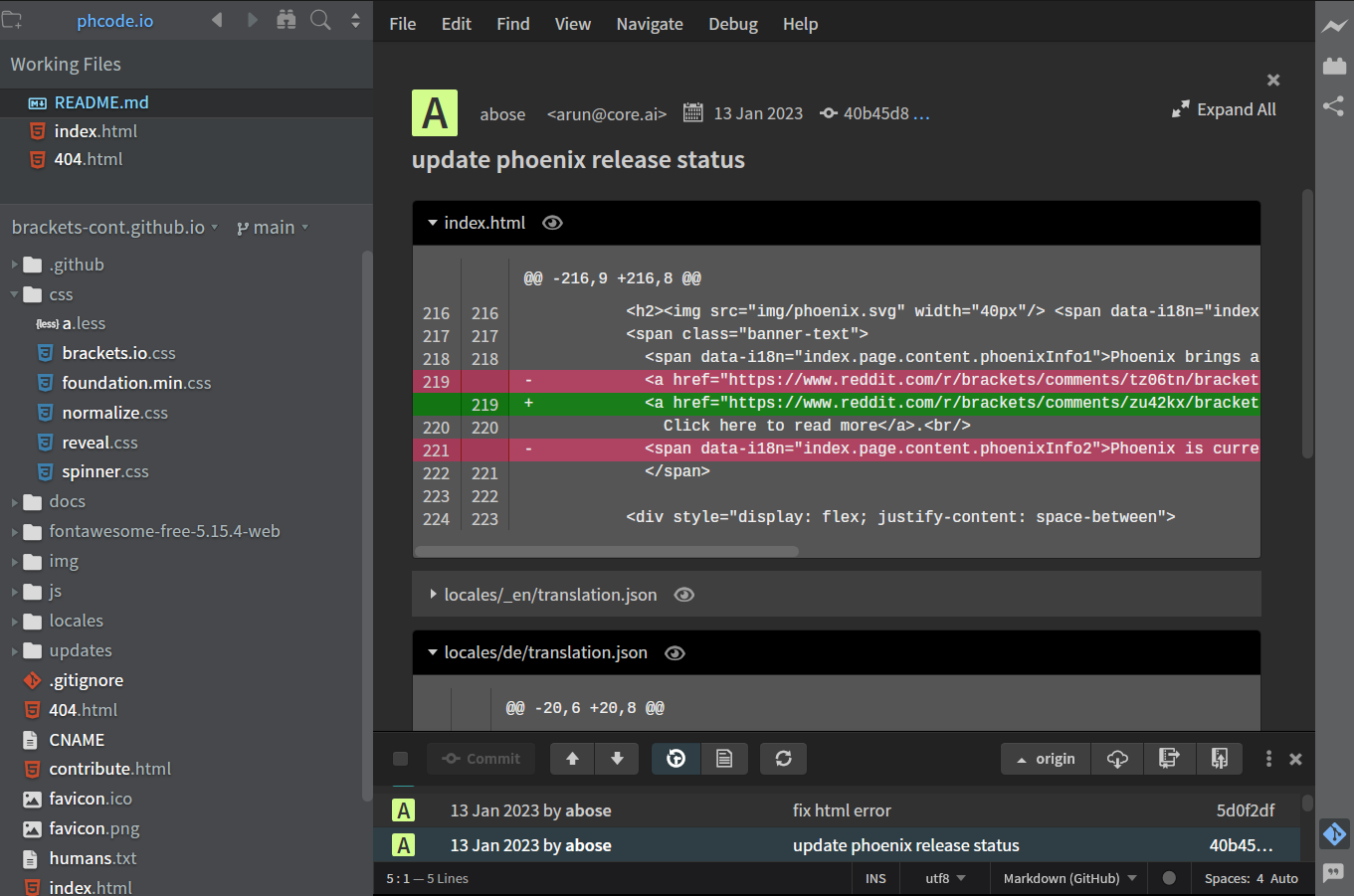The image size is (1354, 896).
Task: Click the Expand All button
Action: 1224,109
